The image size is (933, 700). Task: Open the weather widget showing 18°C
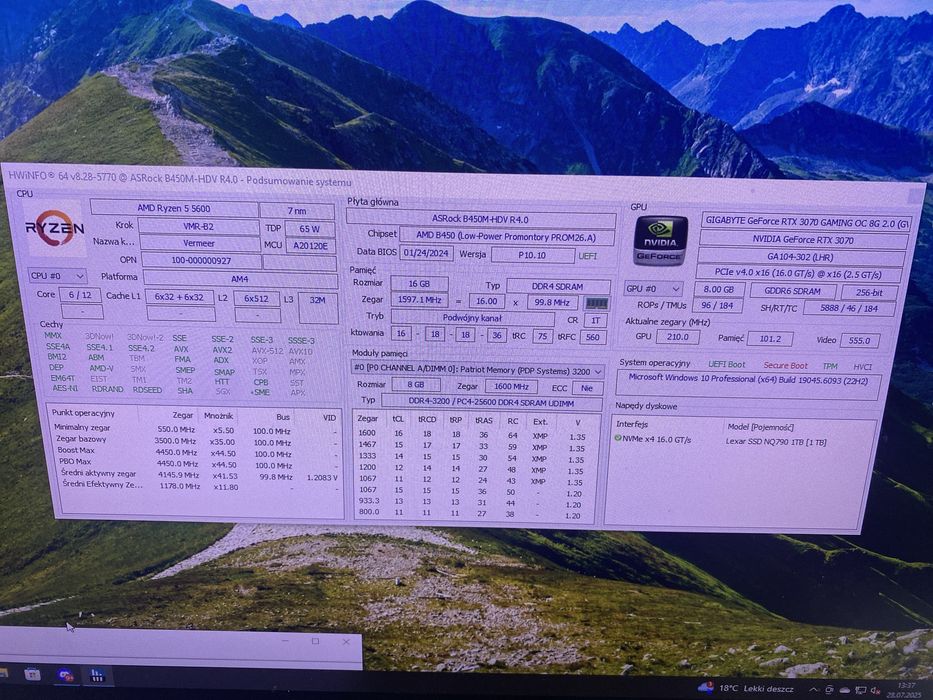tap(746, 688)
